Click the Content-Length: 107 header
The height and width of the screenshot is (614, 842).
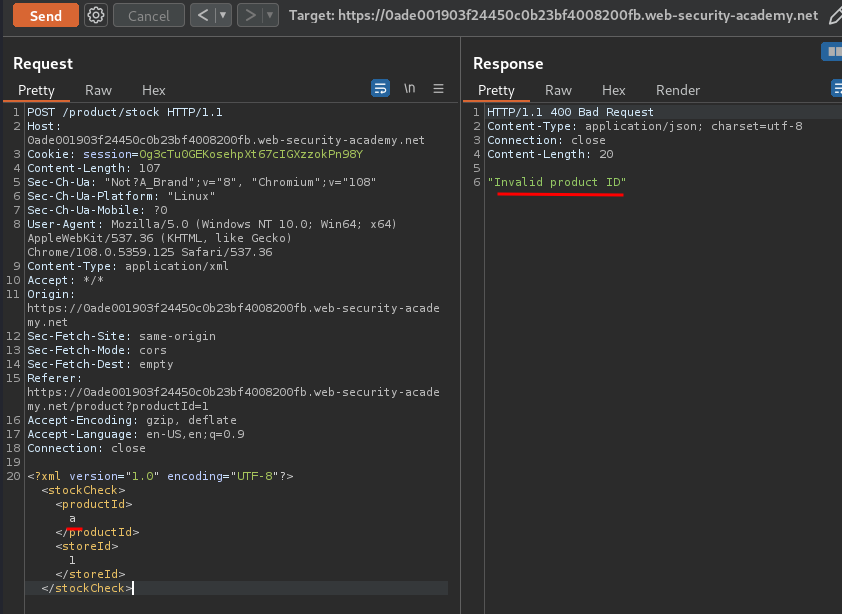coord(93,168)
